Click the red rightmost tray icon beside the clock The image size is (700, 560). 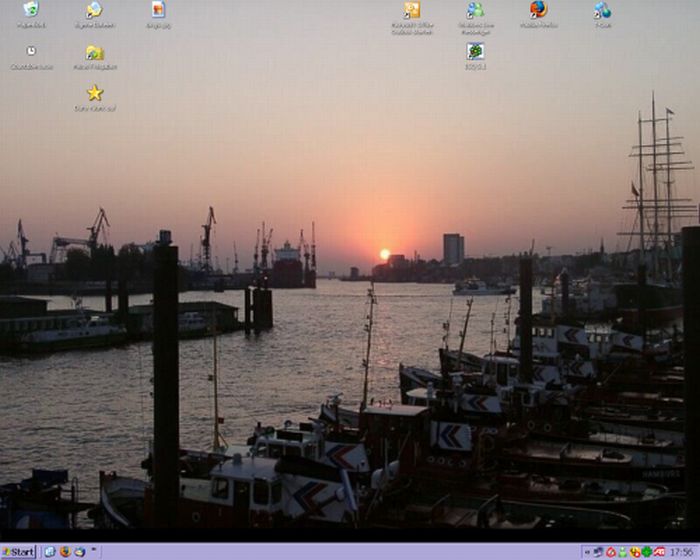pyautogui.click(x=660, y=552)
